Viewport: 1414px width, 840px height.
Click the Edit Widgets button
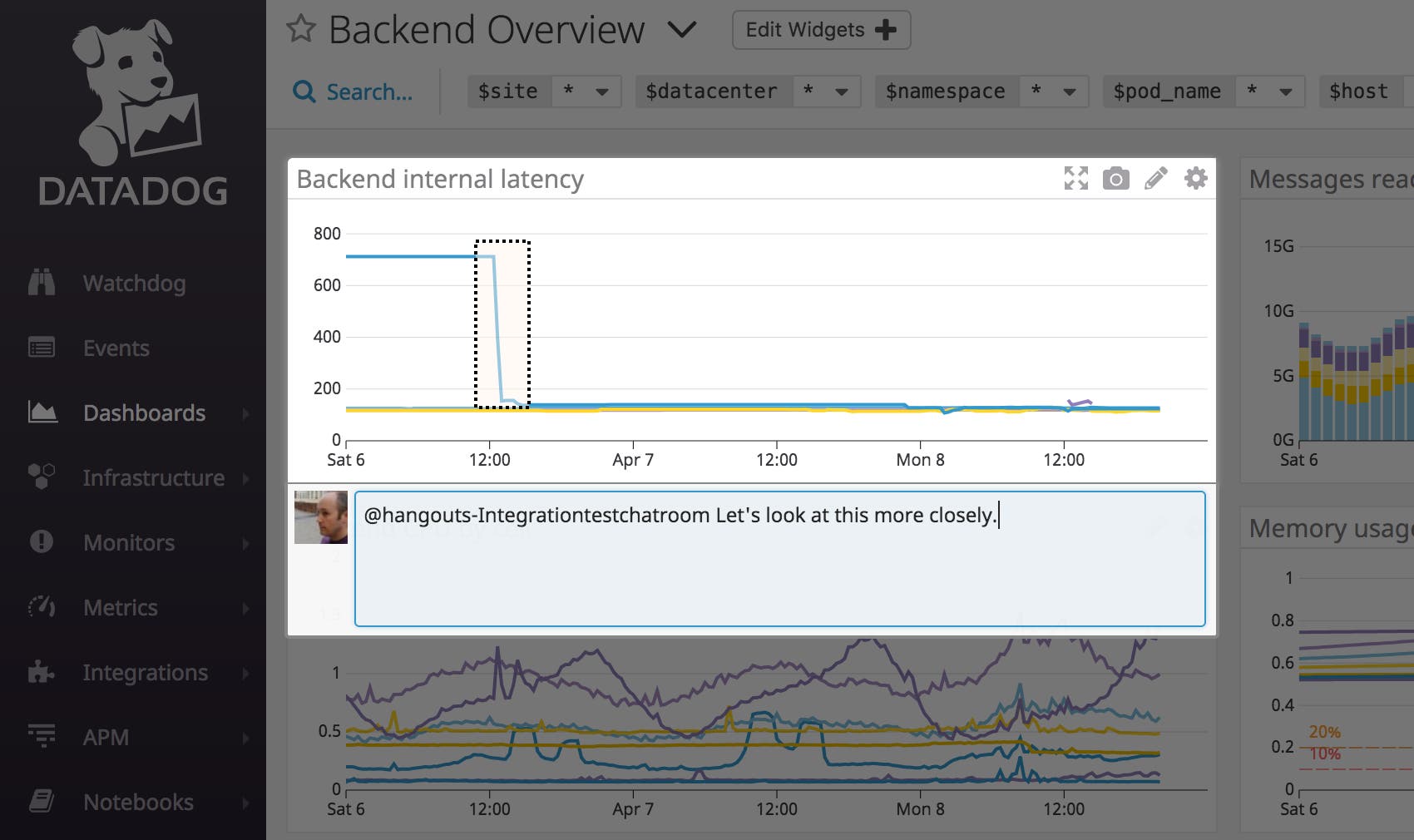coord(819,29)
